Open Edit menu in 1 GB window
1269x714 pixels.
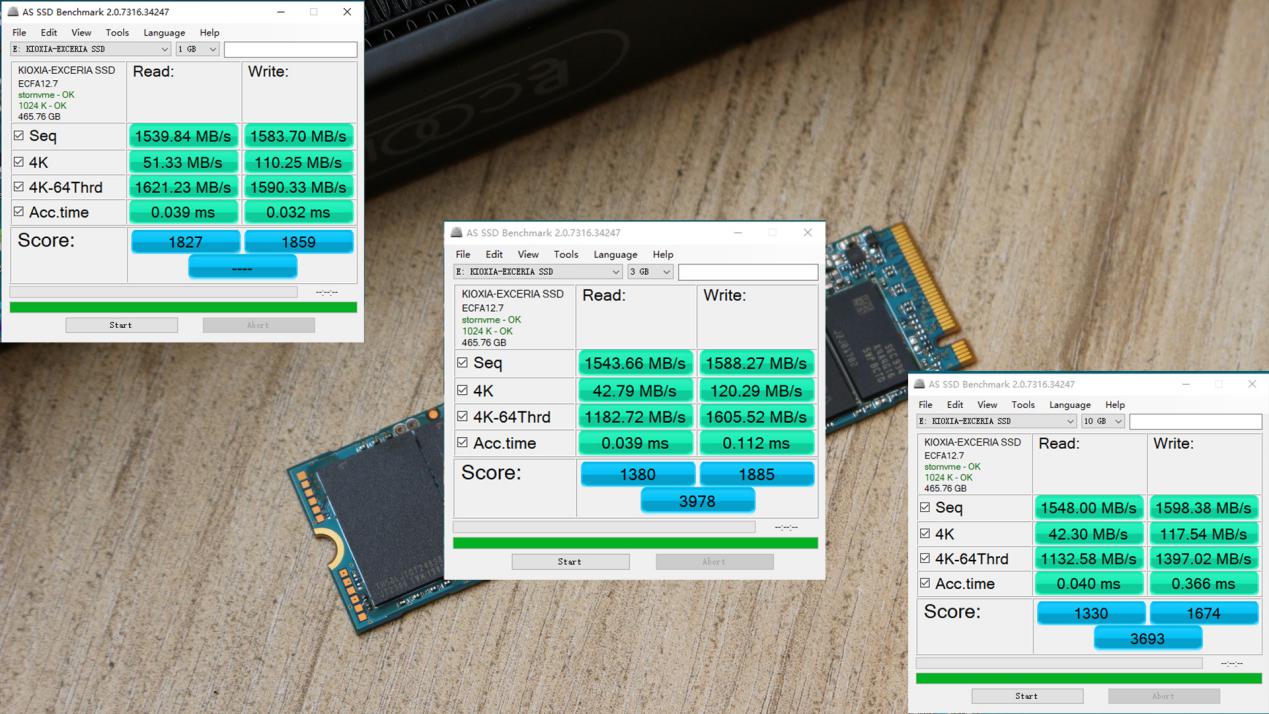click(48, 33)
